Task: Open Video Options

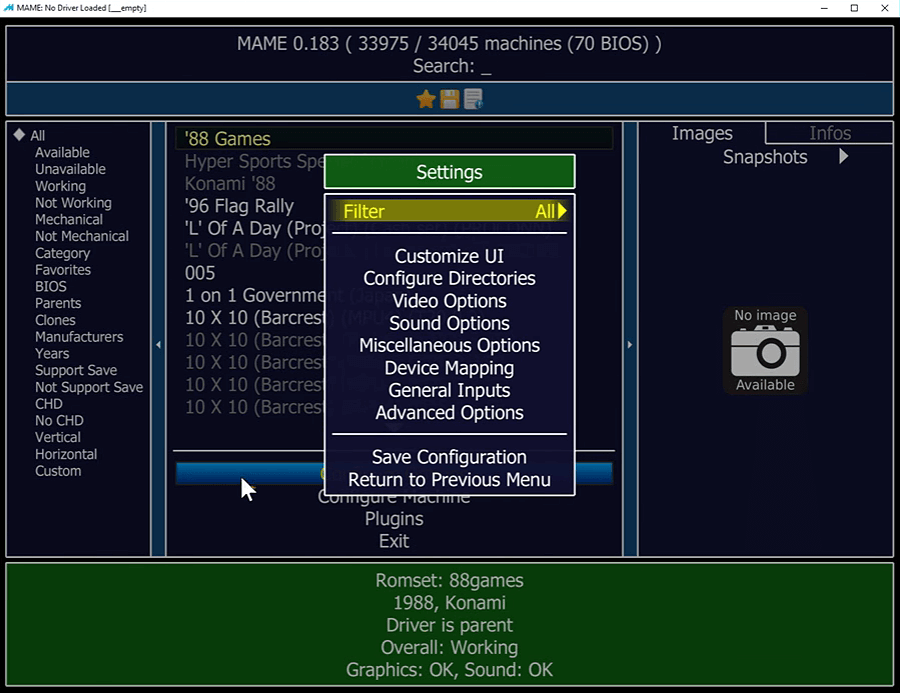Action: point(449,301)
